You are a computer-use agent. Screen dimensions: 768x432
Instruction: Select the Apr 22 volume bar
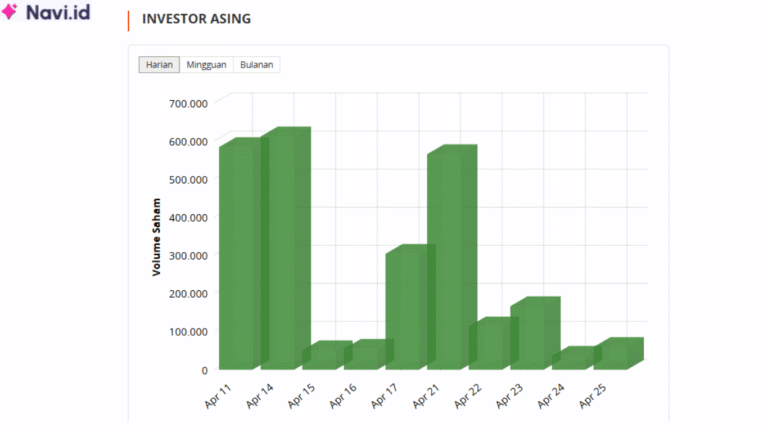tap(489, 345)
